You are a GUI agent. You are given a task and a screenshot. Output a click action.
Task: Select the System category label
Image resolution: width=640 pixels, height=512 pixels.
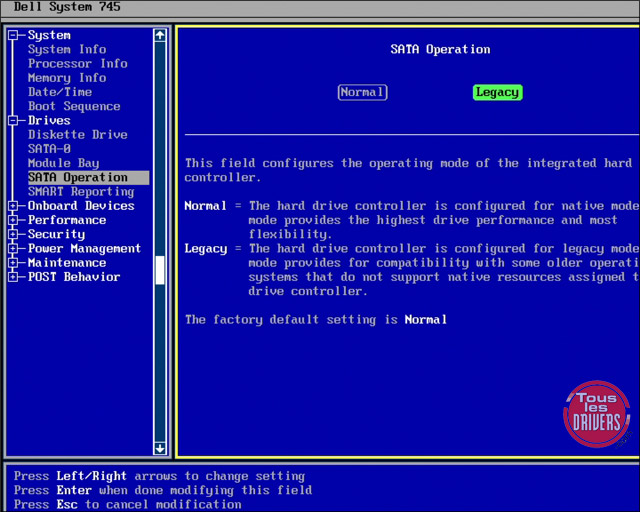coord(49,35)
